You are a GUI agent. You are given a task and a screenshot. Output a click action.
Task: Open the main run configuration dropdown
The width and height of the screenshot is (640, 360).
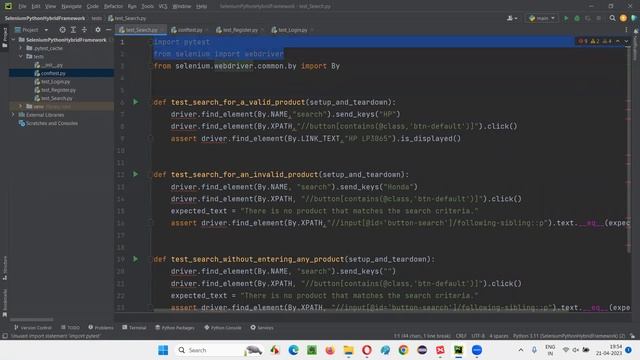click(x=542, y=18)
